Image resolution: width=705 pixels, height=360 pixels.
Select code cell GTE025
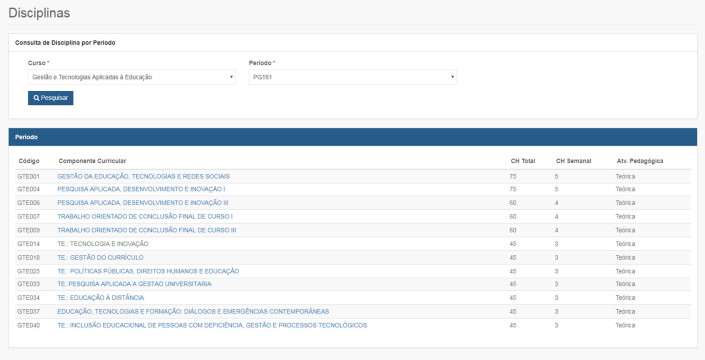click(28, 271)
